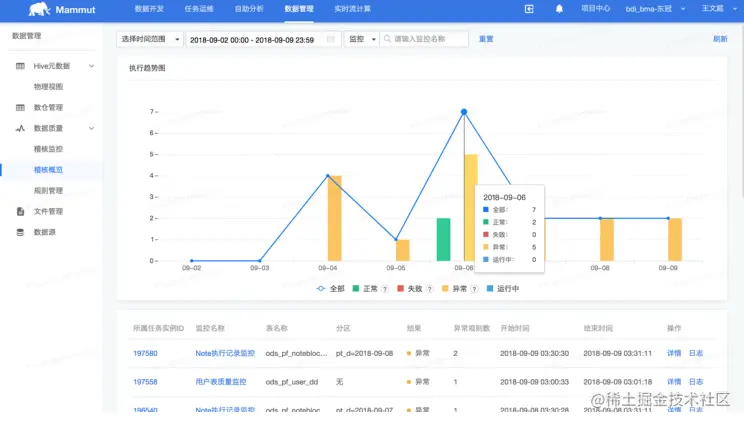Screen dimensions: 744x422
Task: Open 数仓管理 sidebar item
Action: coord(48,108)
